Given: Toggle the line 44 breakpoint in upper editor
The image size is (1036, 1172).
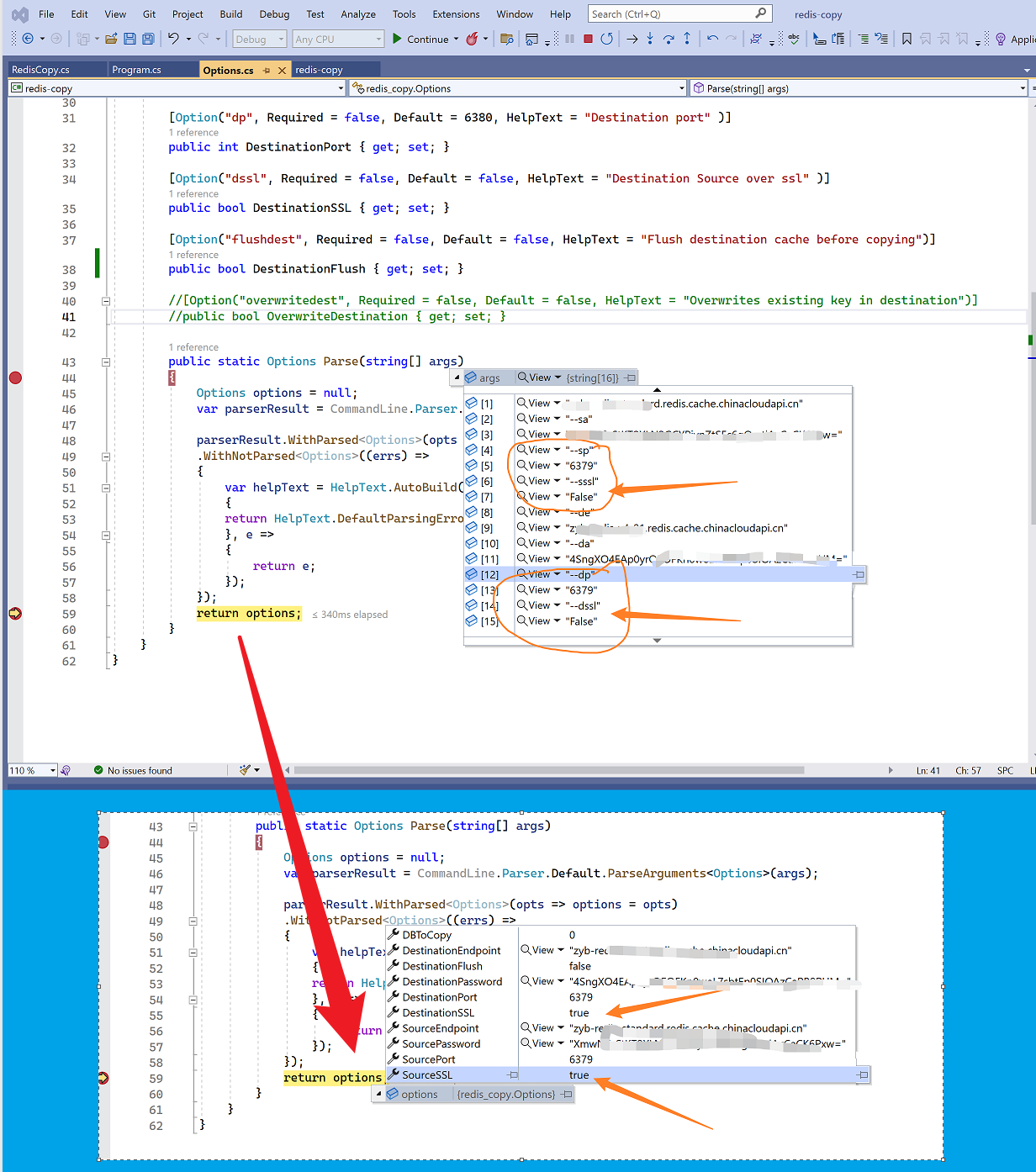Looking at the screenshot, I should coord(15,377).
